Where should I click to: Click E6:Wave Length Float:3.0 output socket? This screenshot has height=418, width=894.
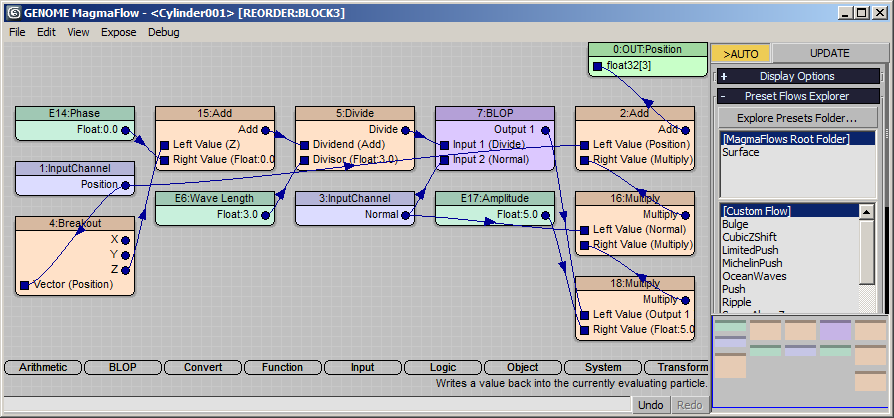click(265, 216)
